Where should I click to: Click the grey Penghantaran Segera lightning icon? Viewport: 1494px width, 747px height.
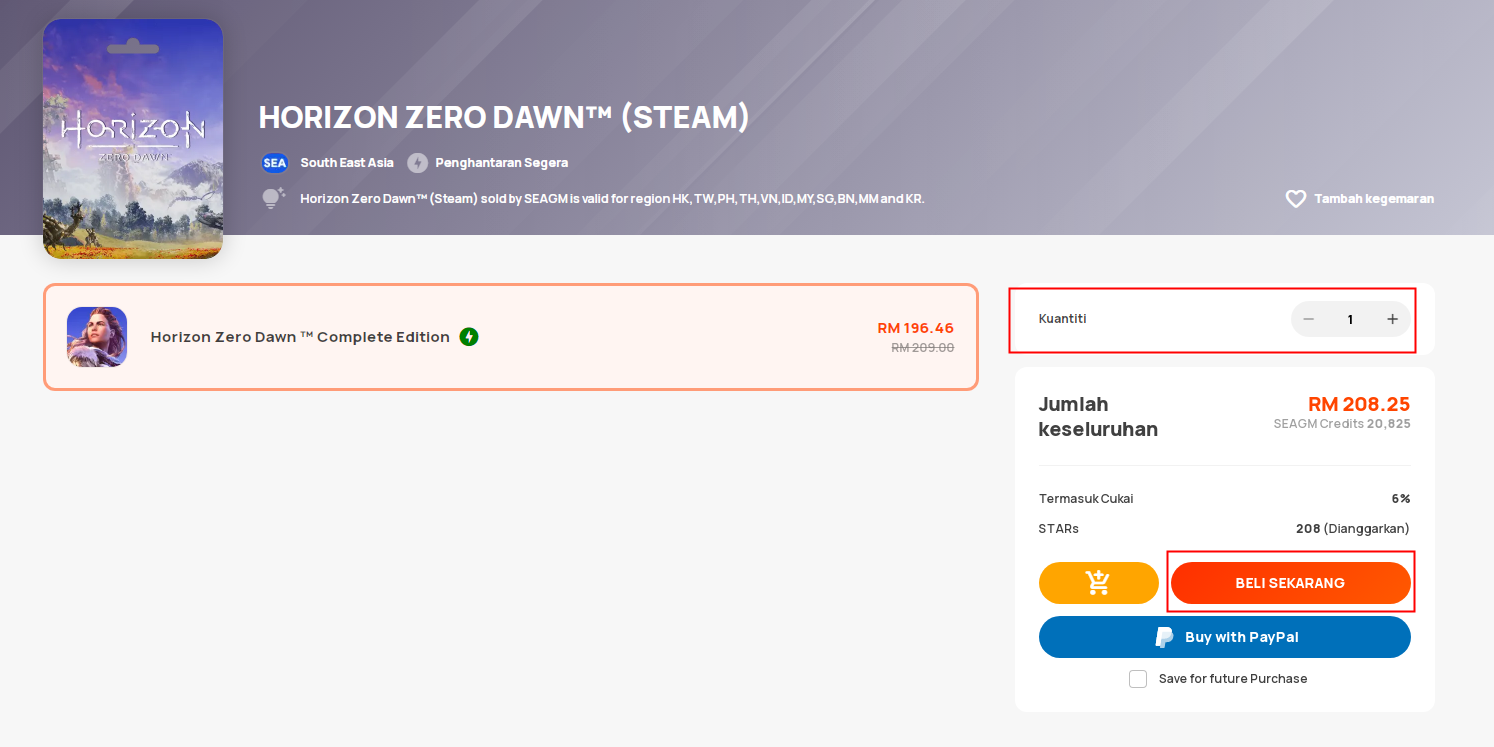pos(417,163)
